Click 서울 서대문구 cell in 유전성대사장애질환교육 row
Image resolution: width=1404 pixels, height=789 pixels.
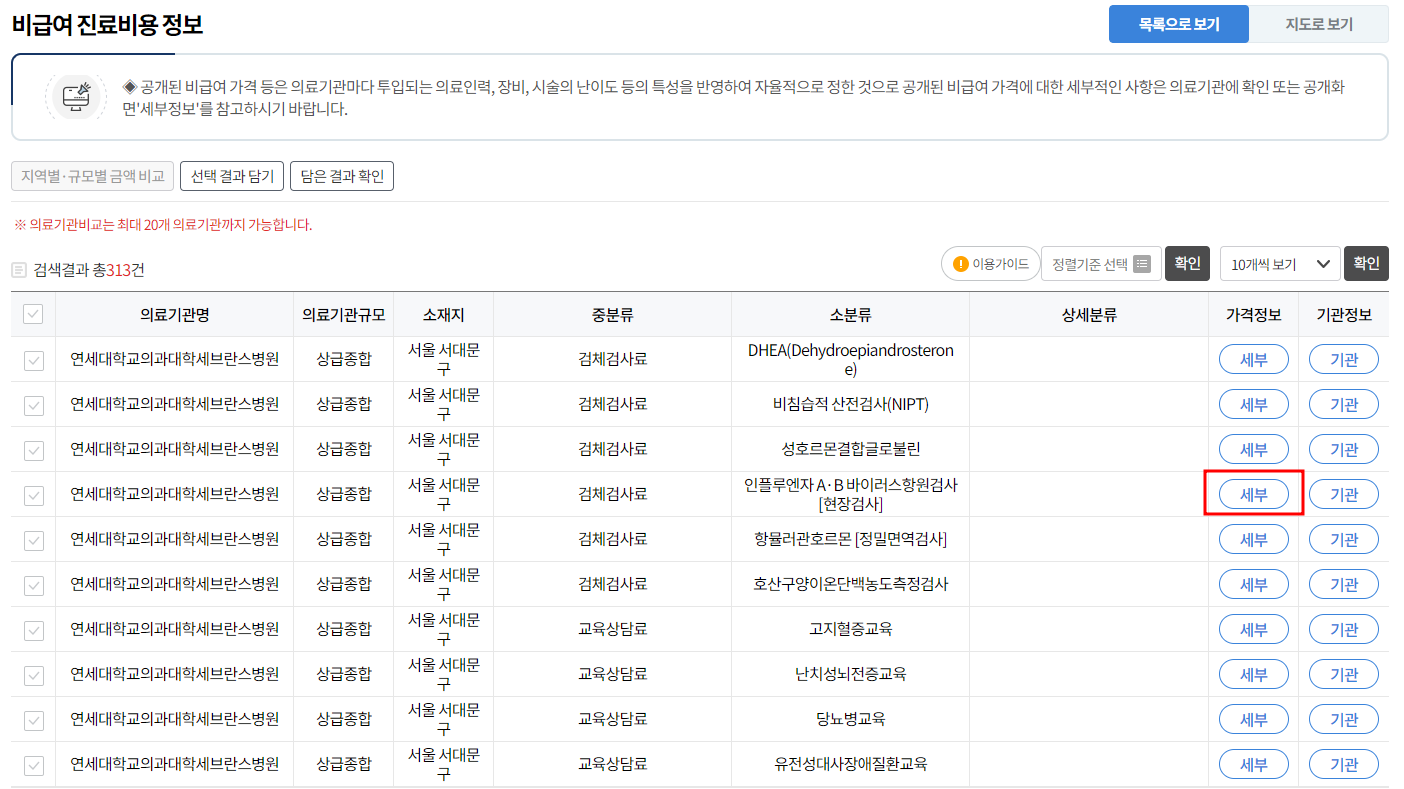pos(444,765)
